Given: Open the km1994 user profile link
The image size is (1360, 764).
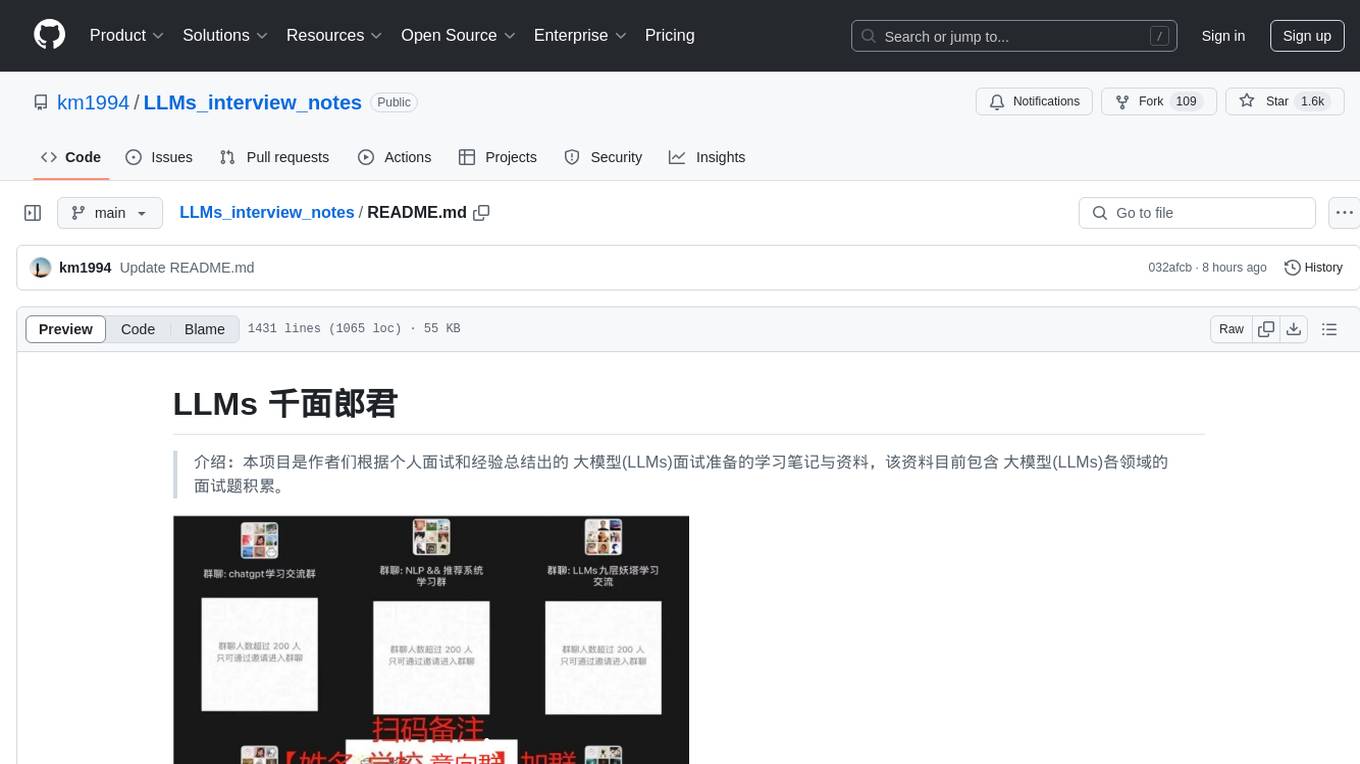Looking at the screenshot, I should pyautogui.click(x=93, y=102).
